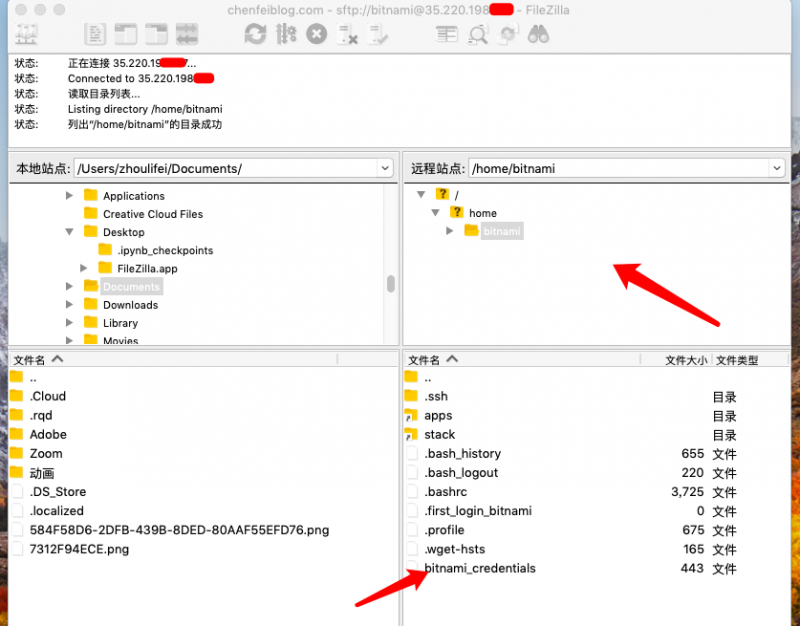Click the process queue toolbar icon

pos(286,35)
